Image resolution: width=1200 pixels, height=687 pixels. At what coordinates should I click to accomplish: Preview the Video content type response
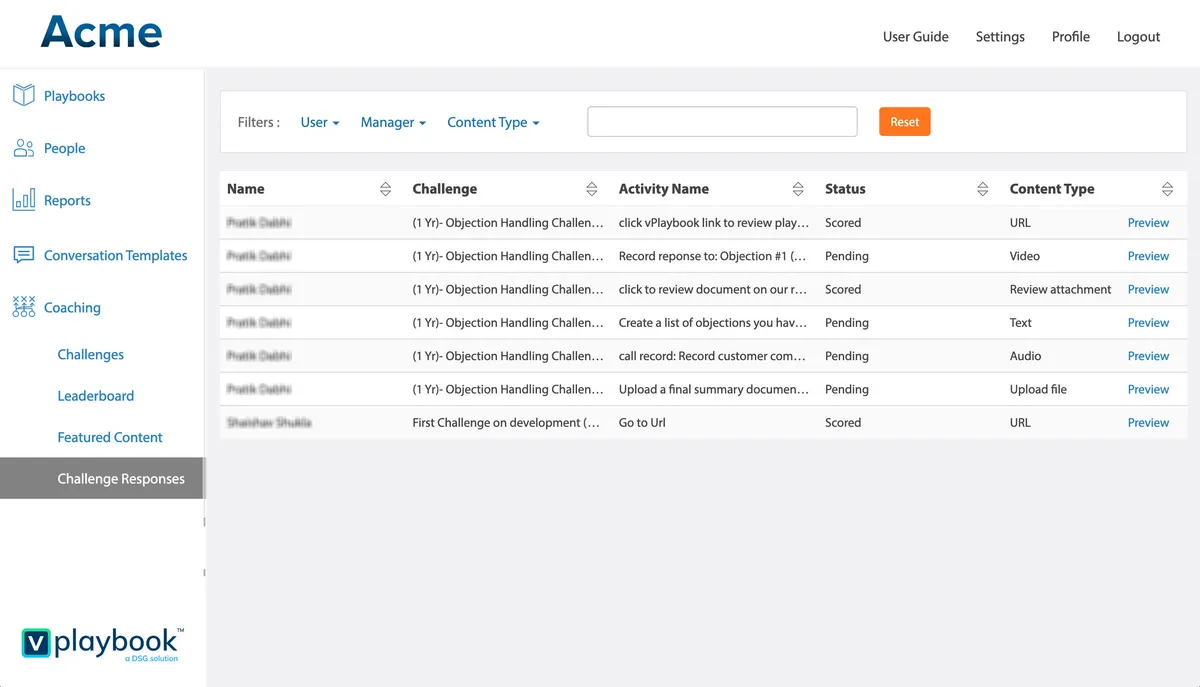click(x=1148, y=256)
